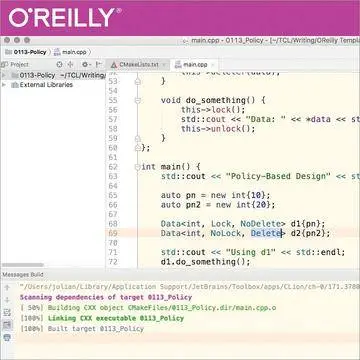Click the 0113-Policy breadcrumb in navigation bar

coord(26,52)
